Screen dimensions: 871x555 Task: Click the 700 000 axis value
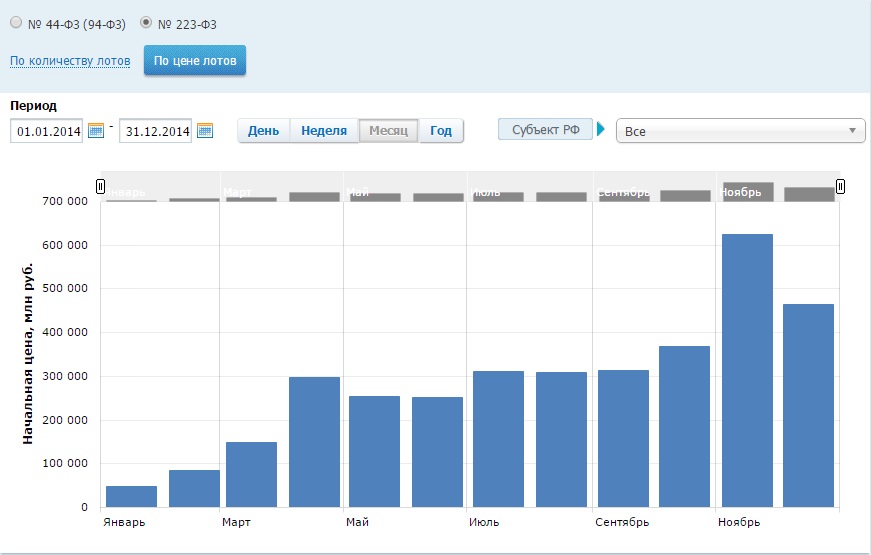coord(65,201)
